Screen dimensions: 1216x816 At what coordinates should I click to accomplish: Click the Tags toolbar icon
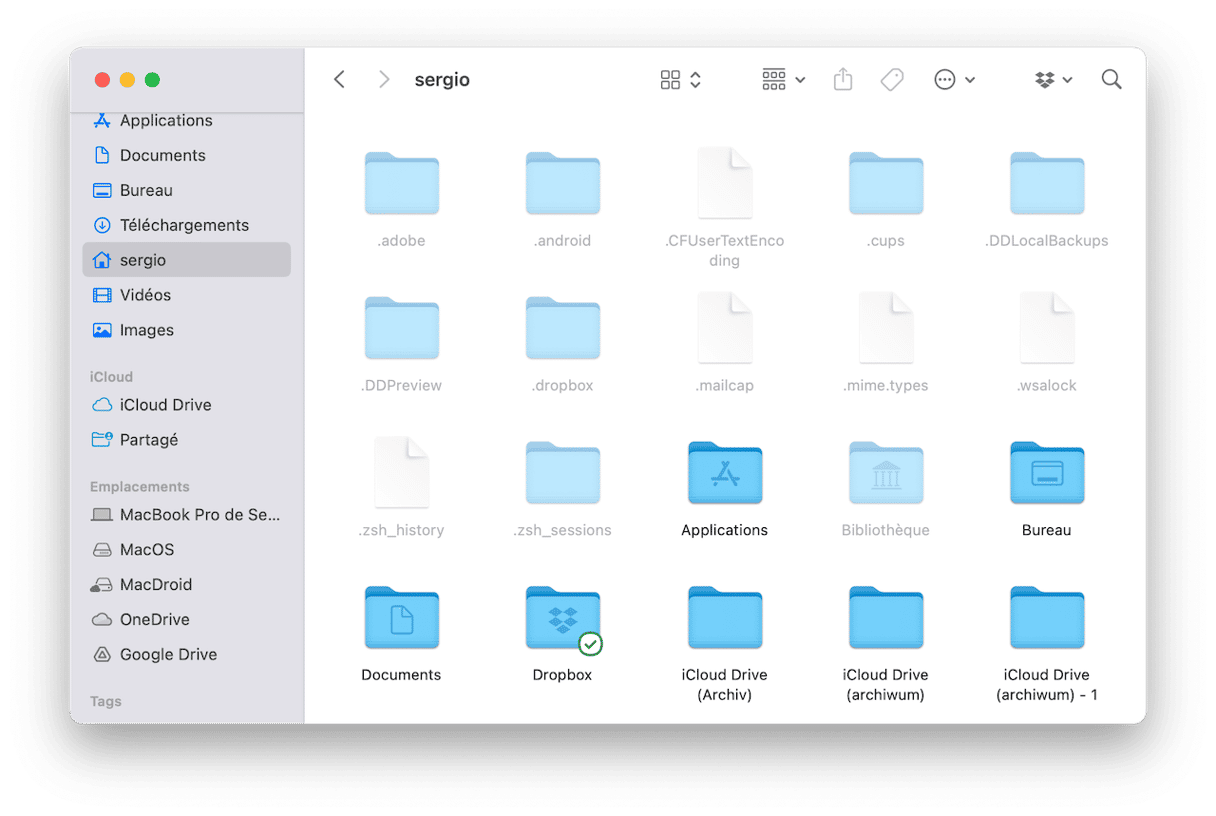click(x=892, y=80)
